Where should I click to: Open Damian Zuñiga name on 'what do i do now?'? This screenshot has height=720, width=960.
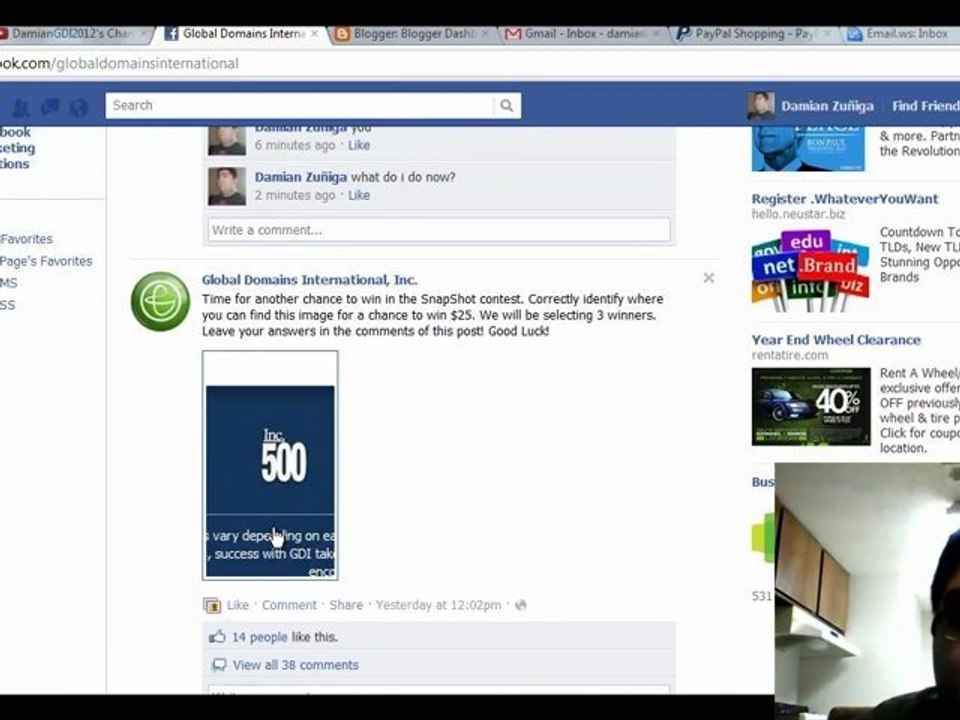(301, 177)
